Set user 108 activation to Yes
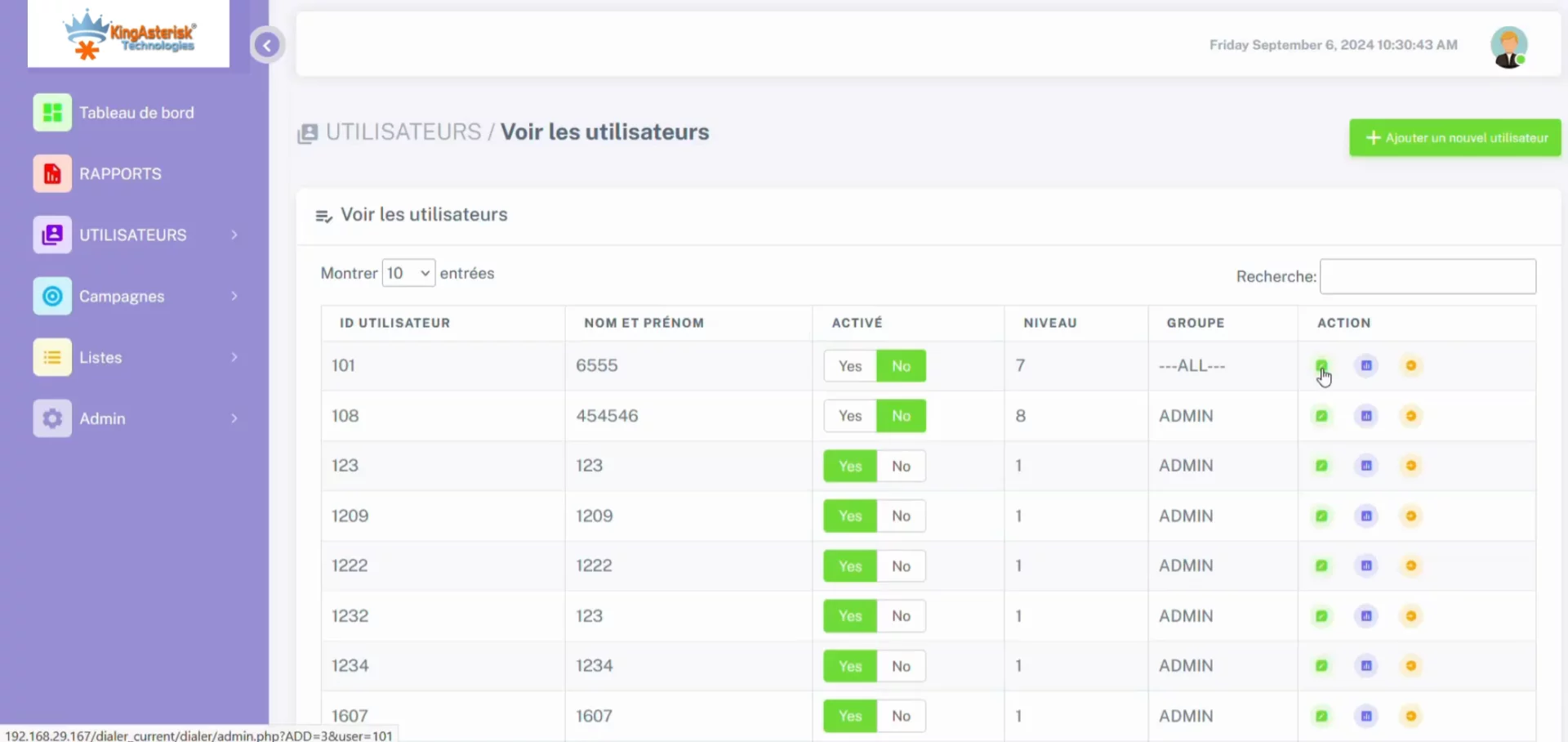 pos(849,415)
